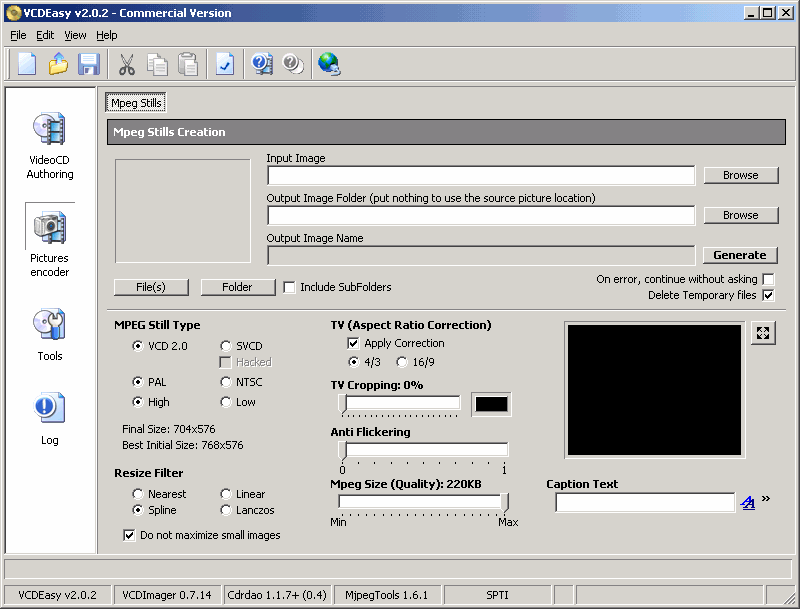Click the caption font style icon
The image size is (800, 609).
[x=747, y=503]
